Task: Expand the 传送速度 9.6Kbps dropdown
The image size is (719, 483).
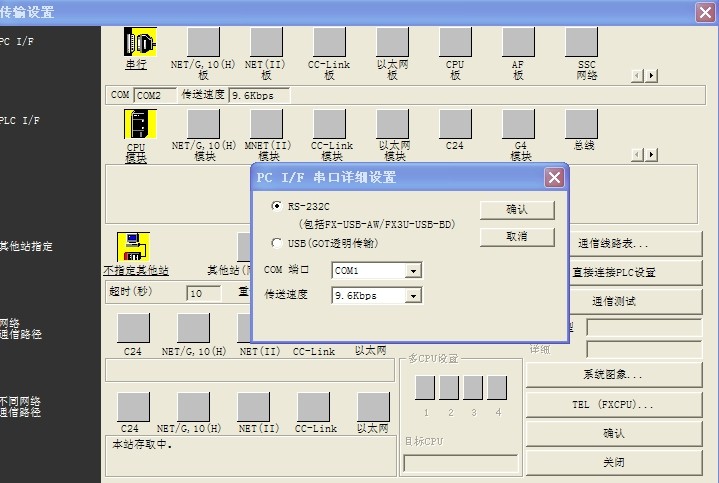Action: coord(413,296)
